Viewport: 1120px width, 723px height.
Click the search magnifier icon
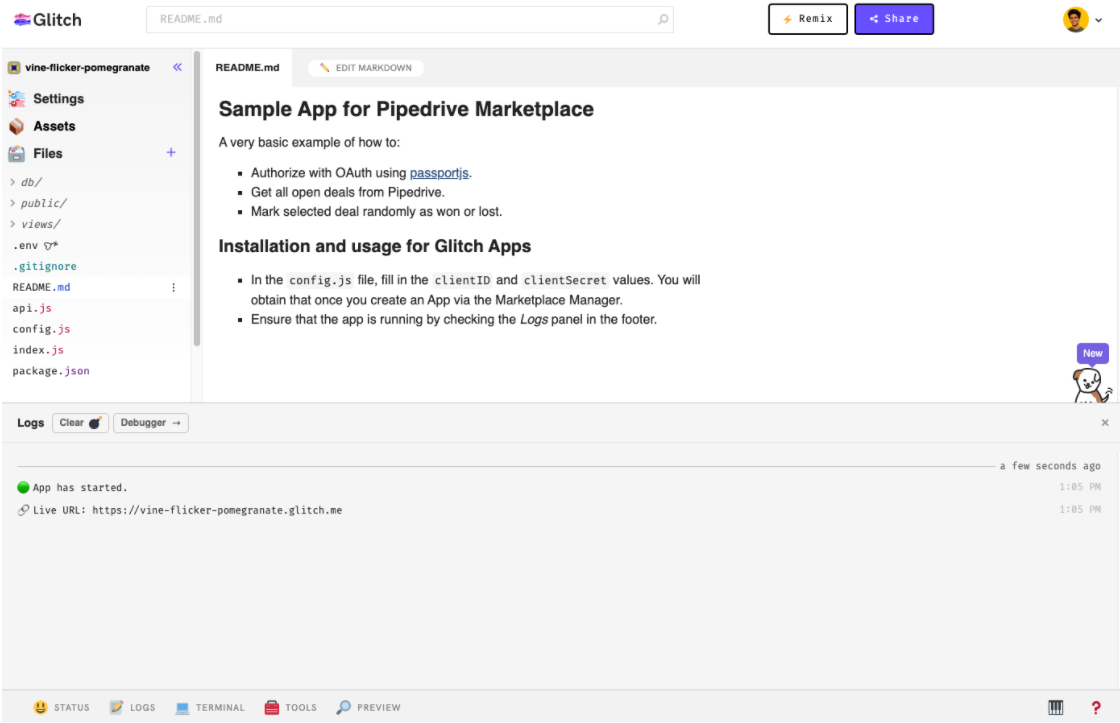(663, 19)
